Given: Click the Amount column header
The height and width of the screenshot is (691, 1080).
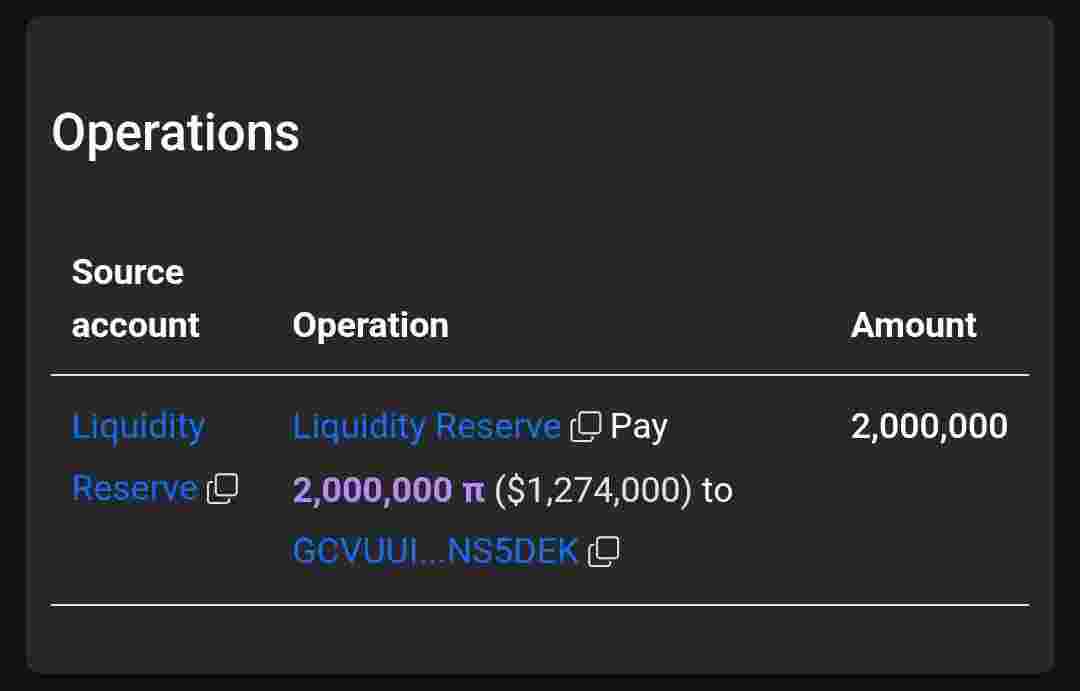Looking at the screenshot, I should click(x=913, y=325).
